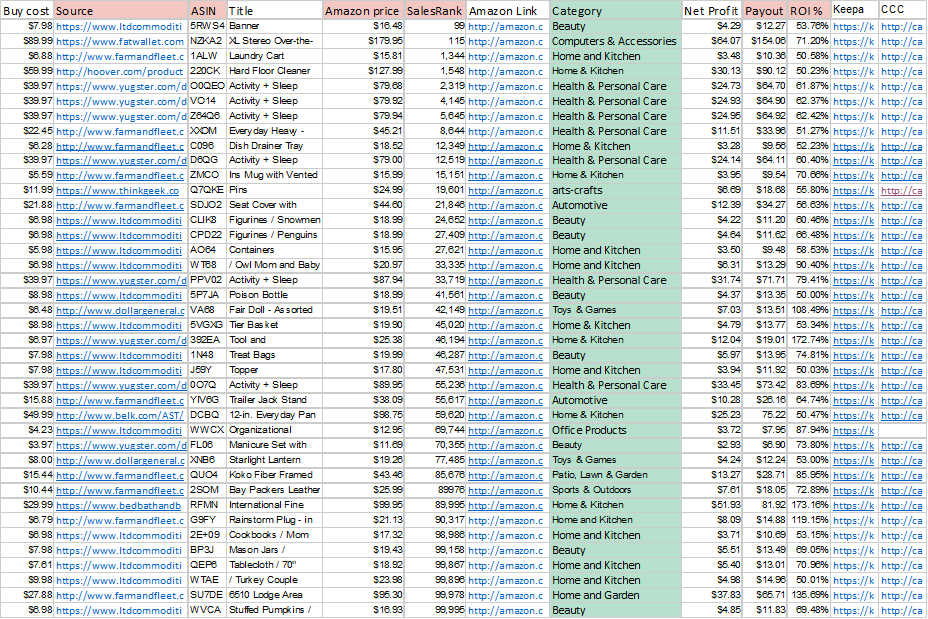
Task: Open Amazon link in the Pins row
Action: pyautogui.click(x=505, y=191)
